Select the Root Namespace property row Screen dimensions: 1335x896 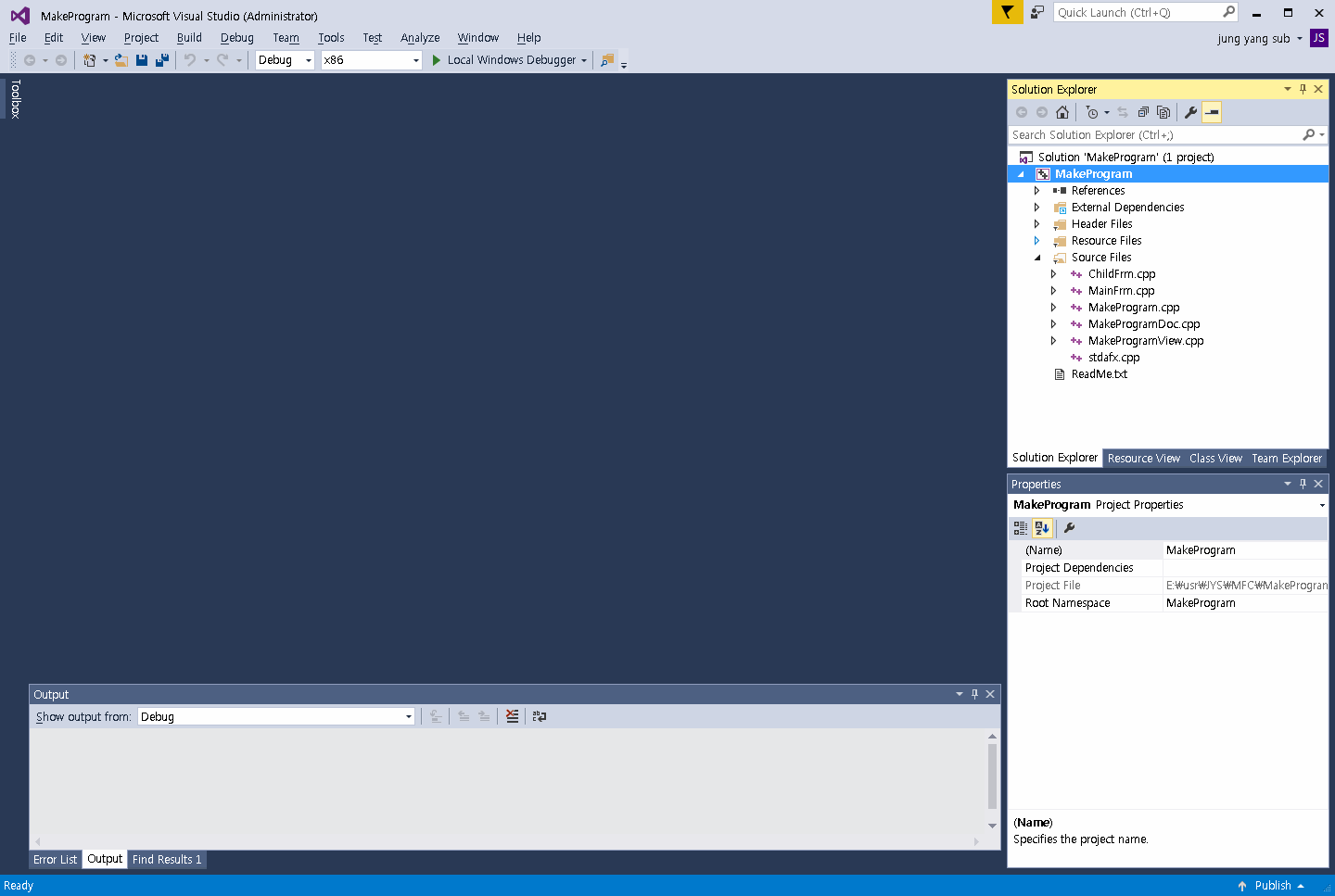[x=1168, y=603]
